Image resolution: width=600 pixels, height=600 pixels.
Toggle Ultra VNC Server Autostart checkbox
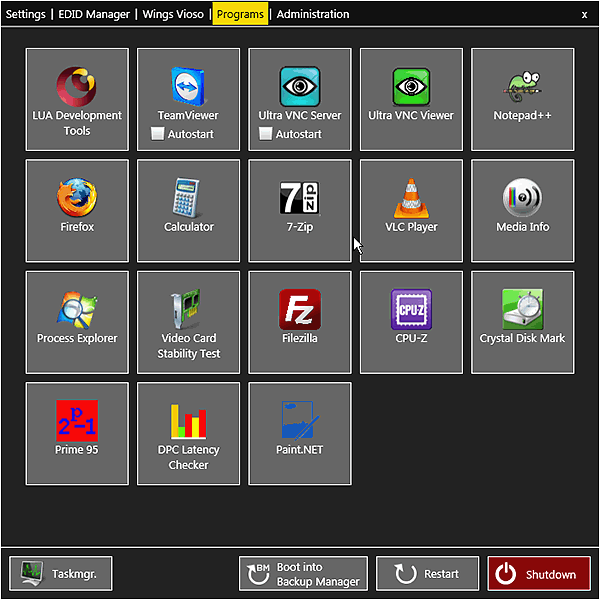(x=265, y=134)
